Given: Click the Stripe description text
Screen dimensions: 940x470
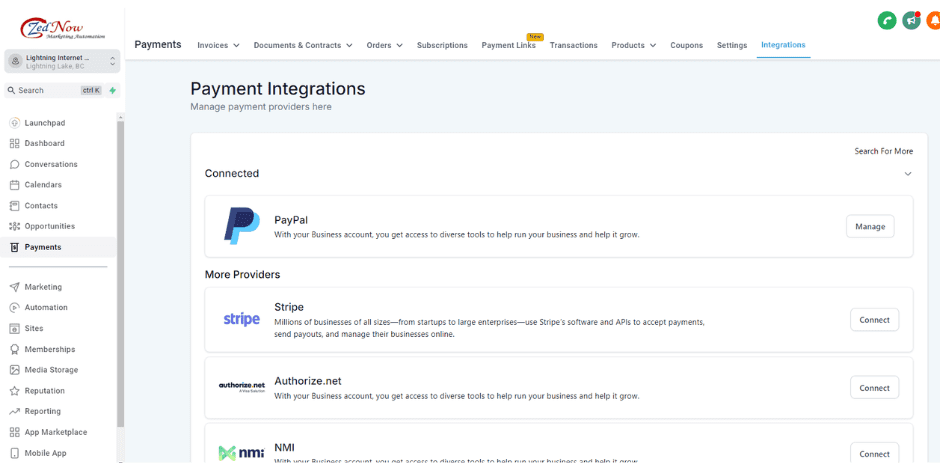Looking at the screenshot, I should click(489, 329).
